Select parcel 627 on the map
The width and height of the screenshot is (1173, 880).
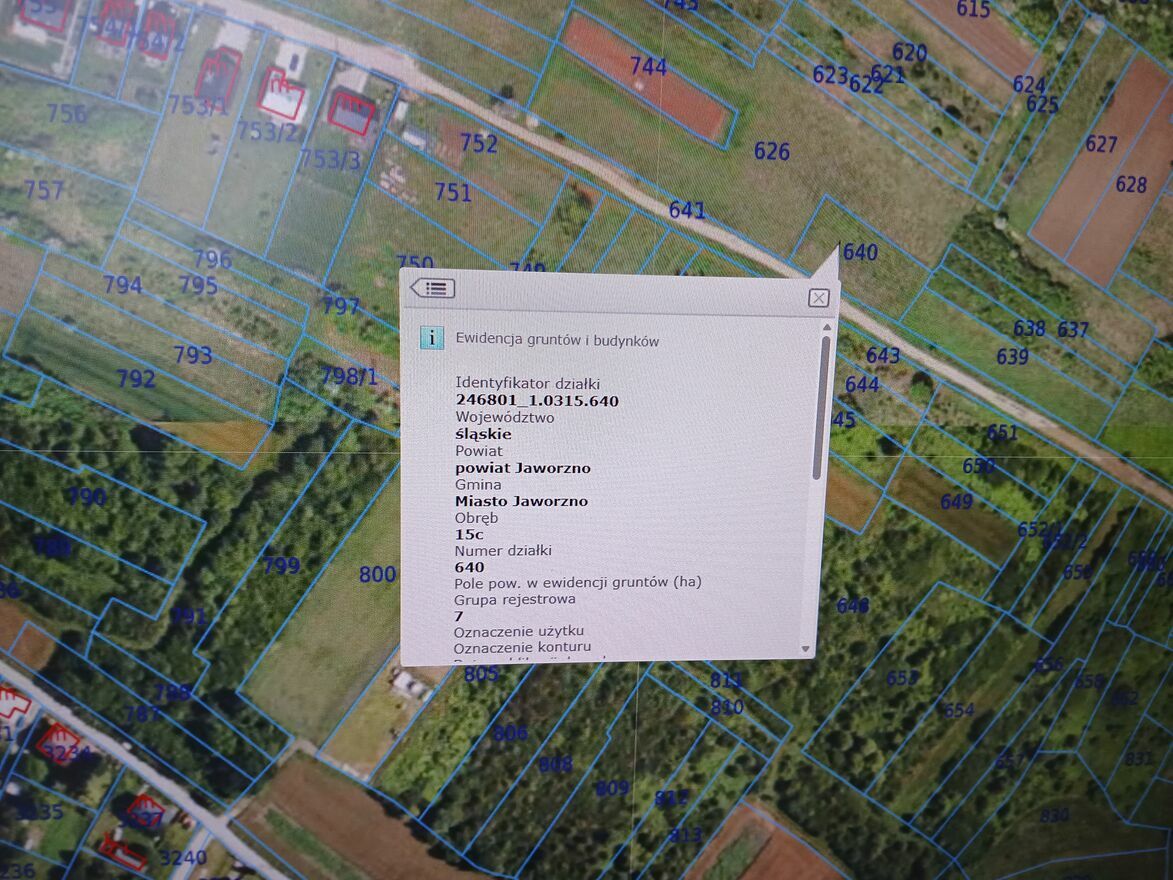point(1100,144)
